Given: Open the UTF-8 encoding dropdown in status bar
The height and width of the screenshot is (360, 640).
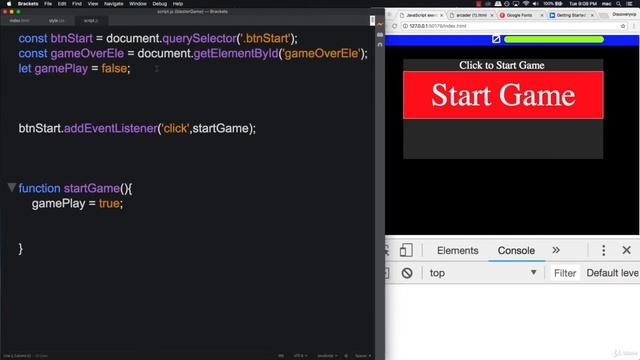Looking at the screenshot, I should [300, 356].
